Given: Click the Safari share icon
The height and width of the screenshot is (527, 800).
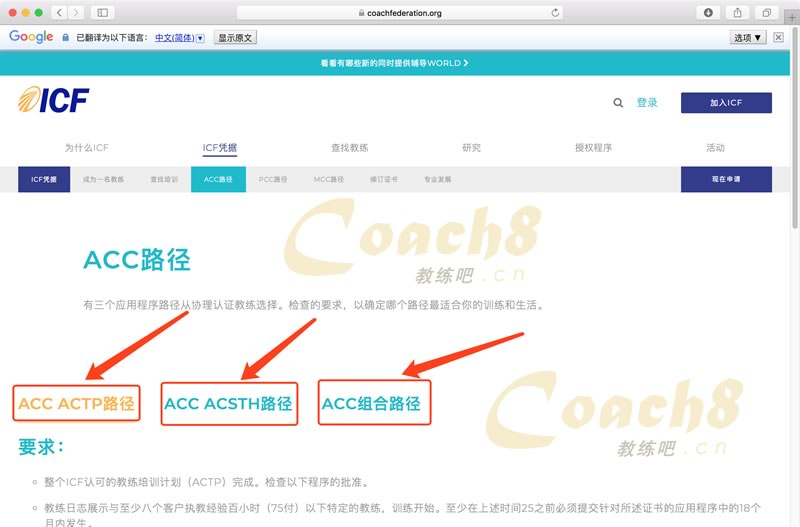Looking at the screenshot, I should [738, 12].
